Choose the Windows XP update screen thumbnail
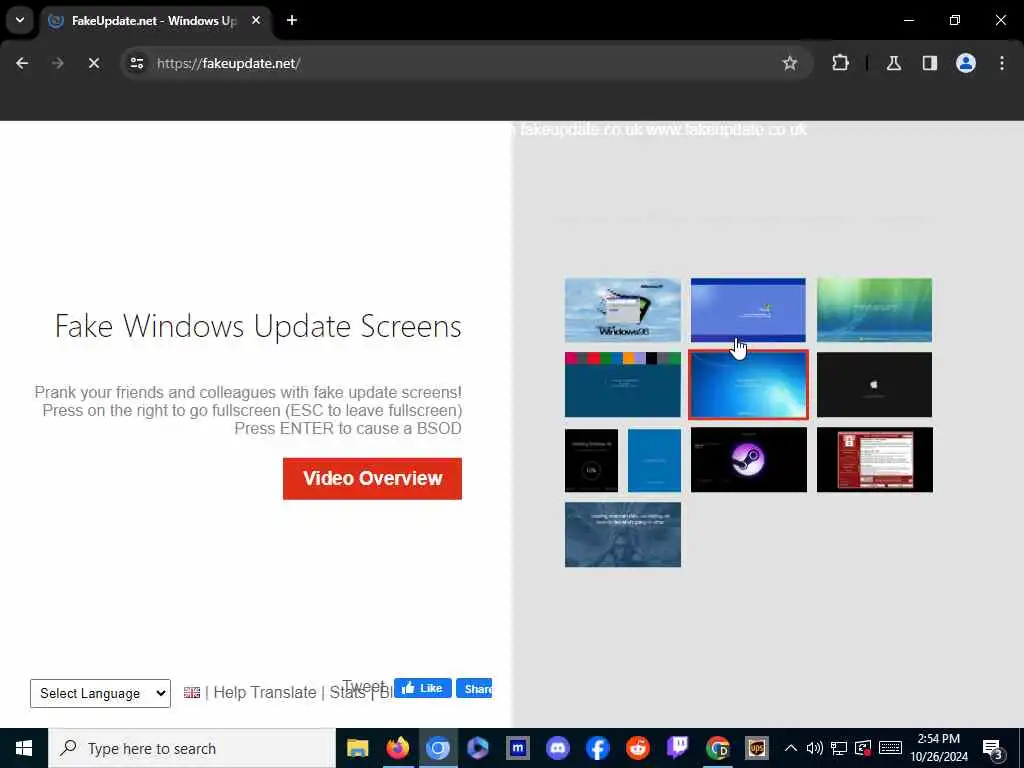The width and height of the screenshot is (1024, 768). click(x=748, y=310)
